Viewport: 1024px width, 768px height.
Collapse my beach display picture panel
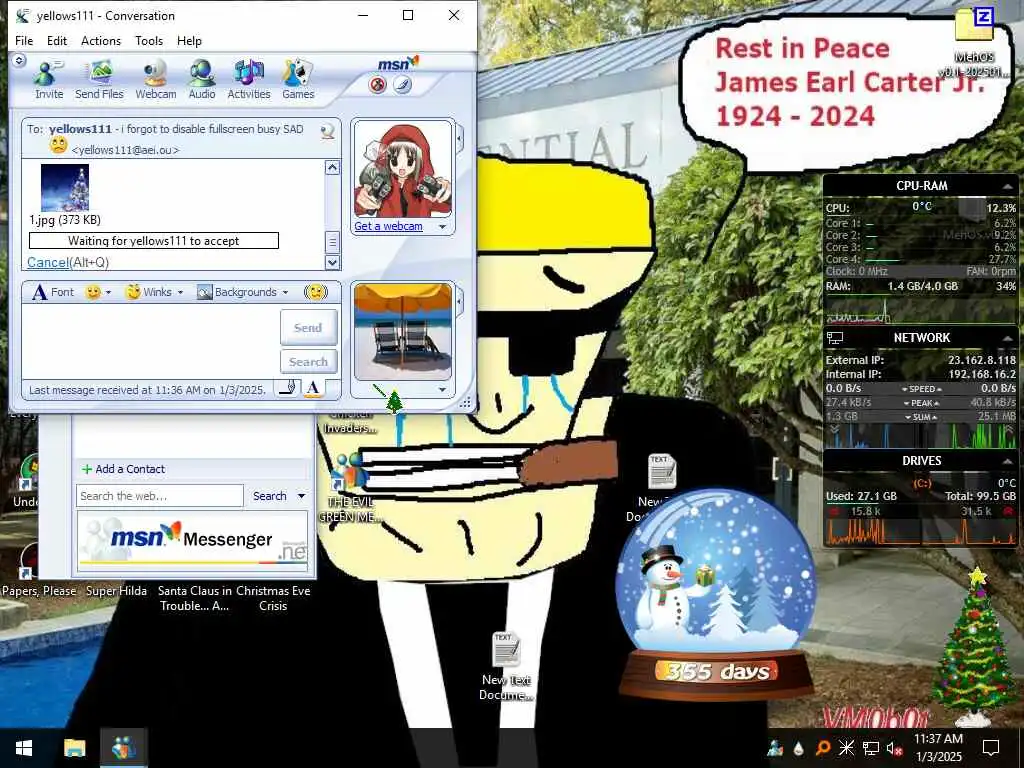tap(460, 302)
